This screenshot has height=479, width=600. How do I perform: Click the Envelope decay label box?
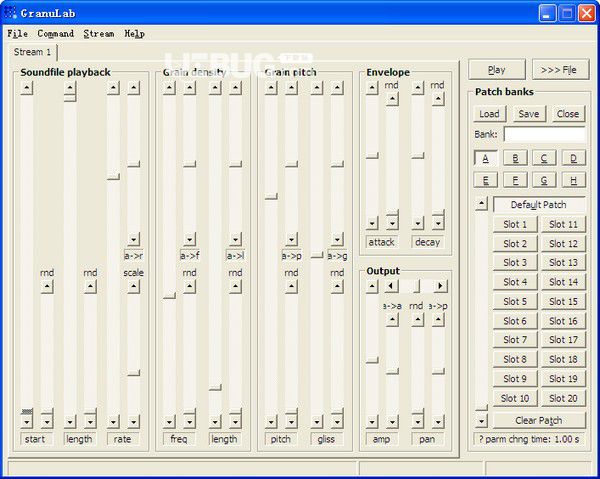428,242
